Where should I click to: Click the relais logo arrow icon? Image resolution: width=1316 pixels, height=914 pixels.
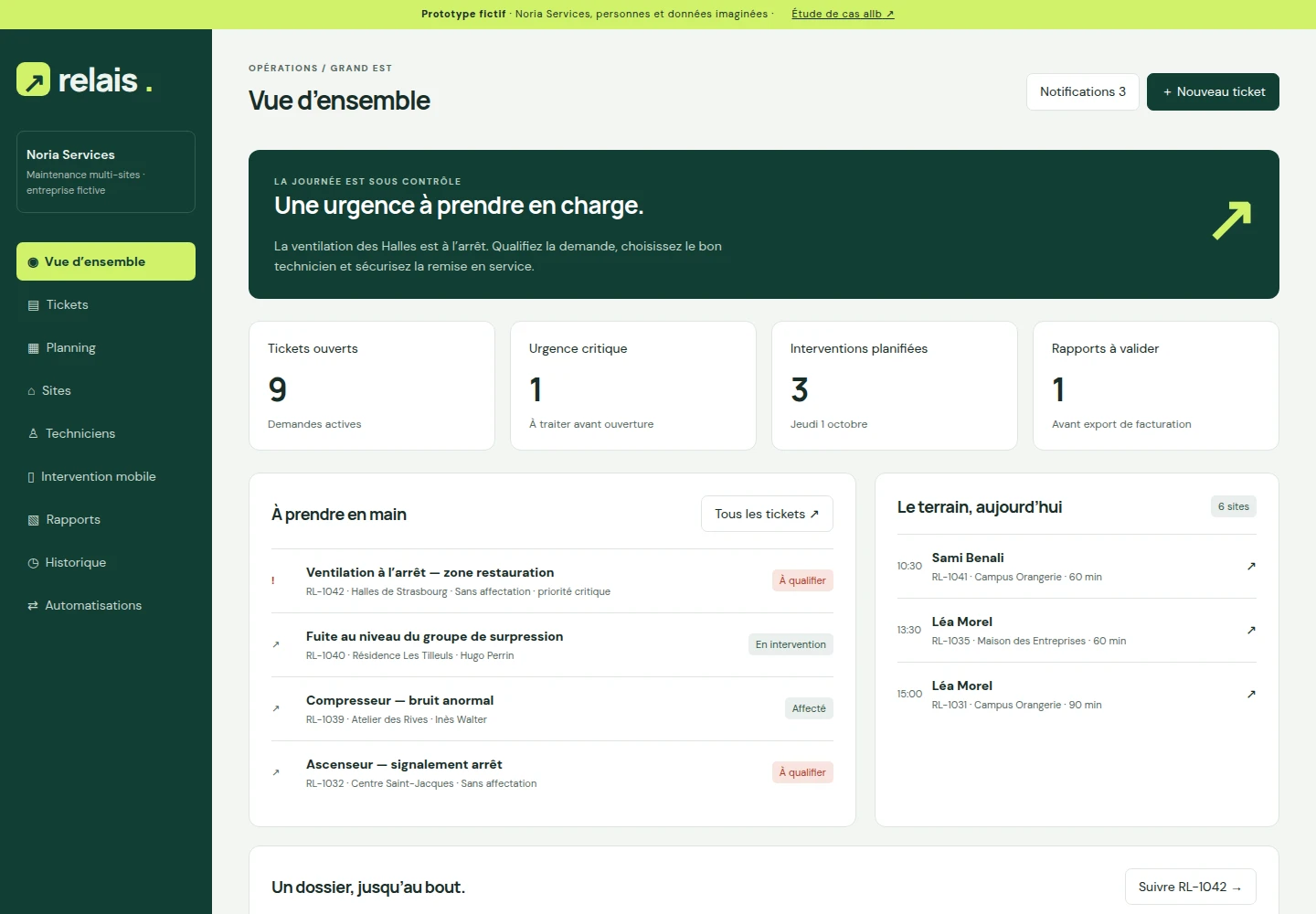[34, 80]
